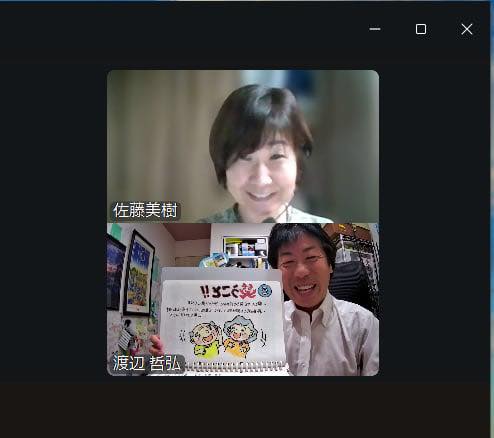Click the red title text on sketchbook

tap(229, 292)
